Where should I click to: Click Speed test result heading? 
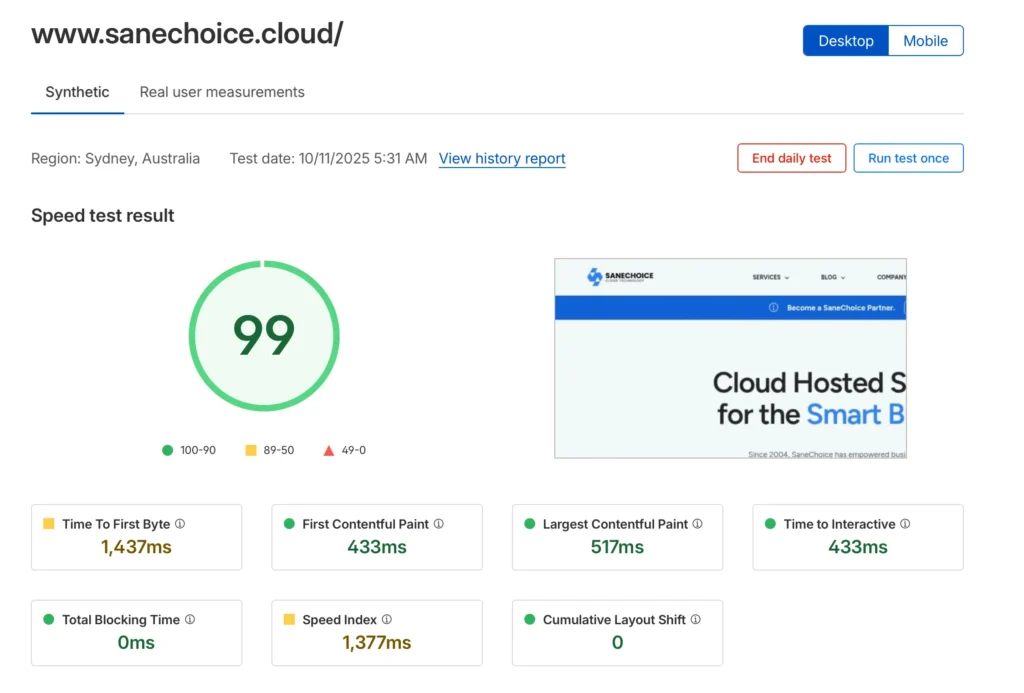click(x=103, y=216)
